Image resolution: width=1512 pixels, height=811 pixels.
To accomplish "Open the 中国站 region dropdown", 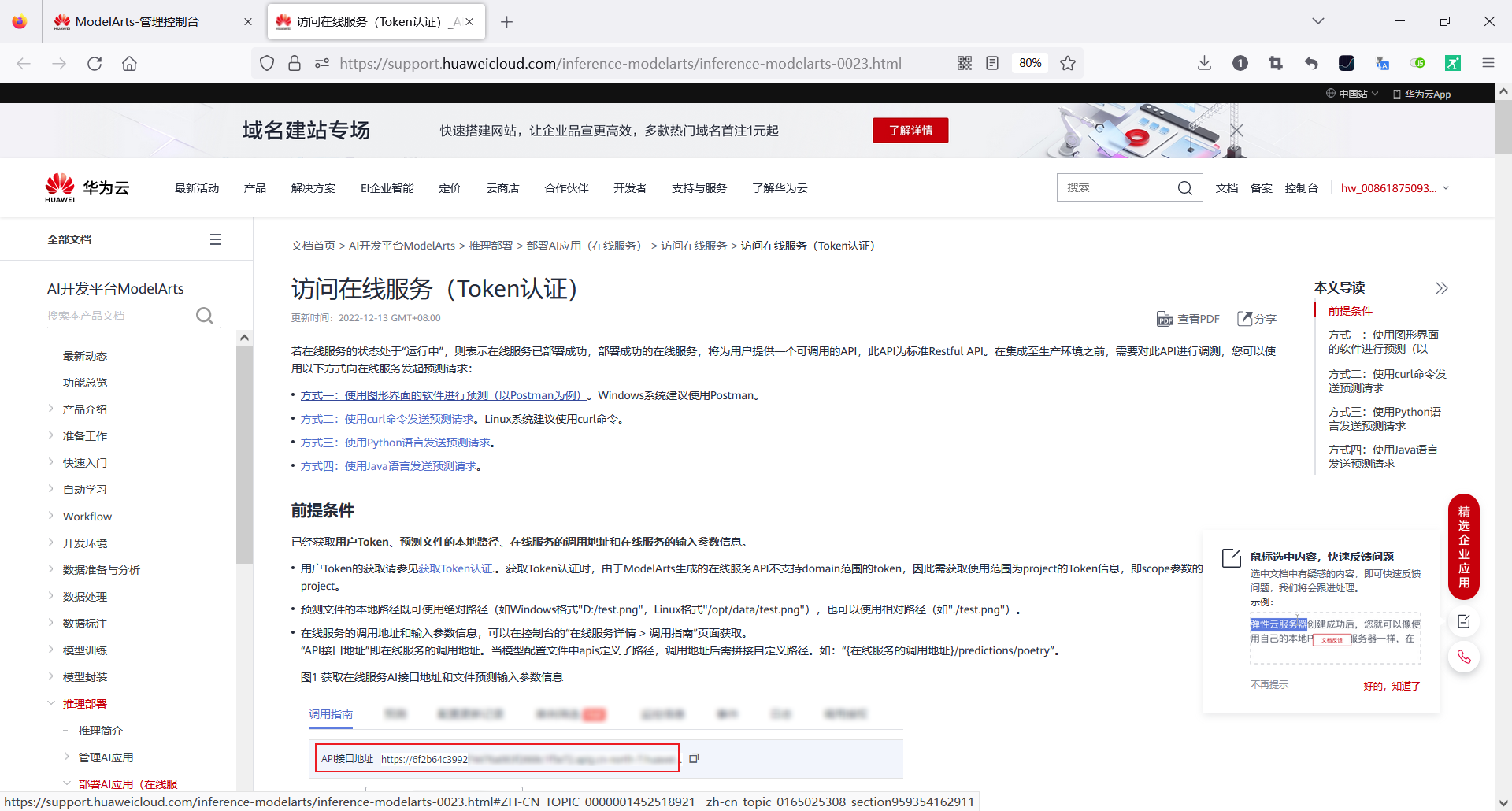I will click(x=1351, y=94).
